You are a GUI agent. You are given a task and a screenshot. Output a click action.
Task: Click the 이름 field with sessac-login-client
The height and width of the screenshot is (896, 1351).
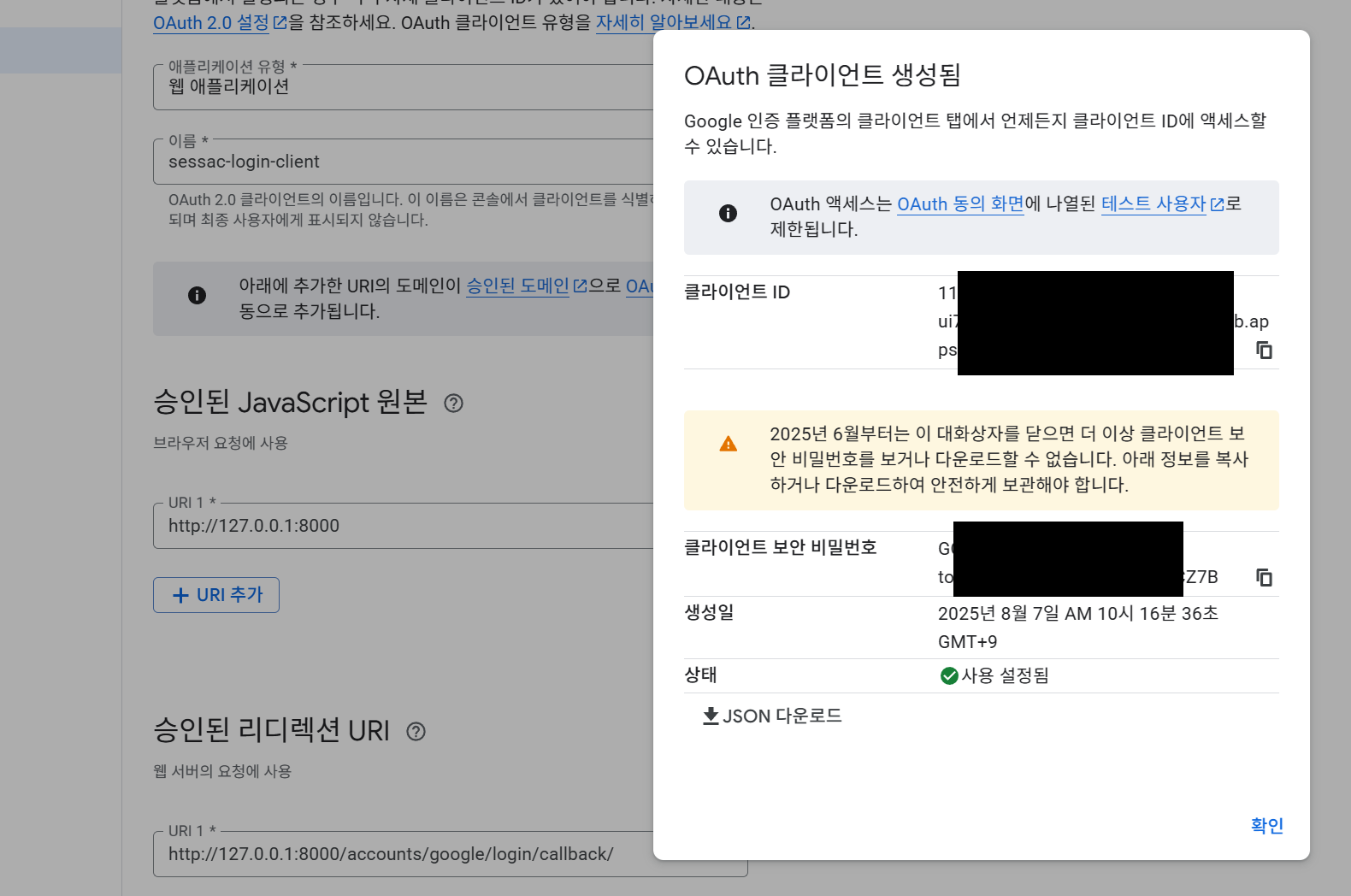[x=402, y=162]
